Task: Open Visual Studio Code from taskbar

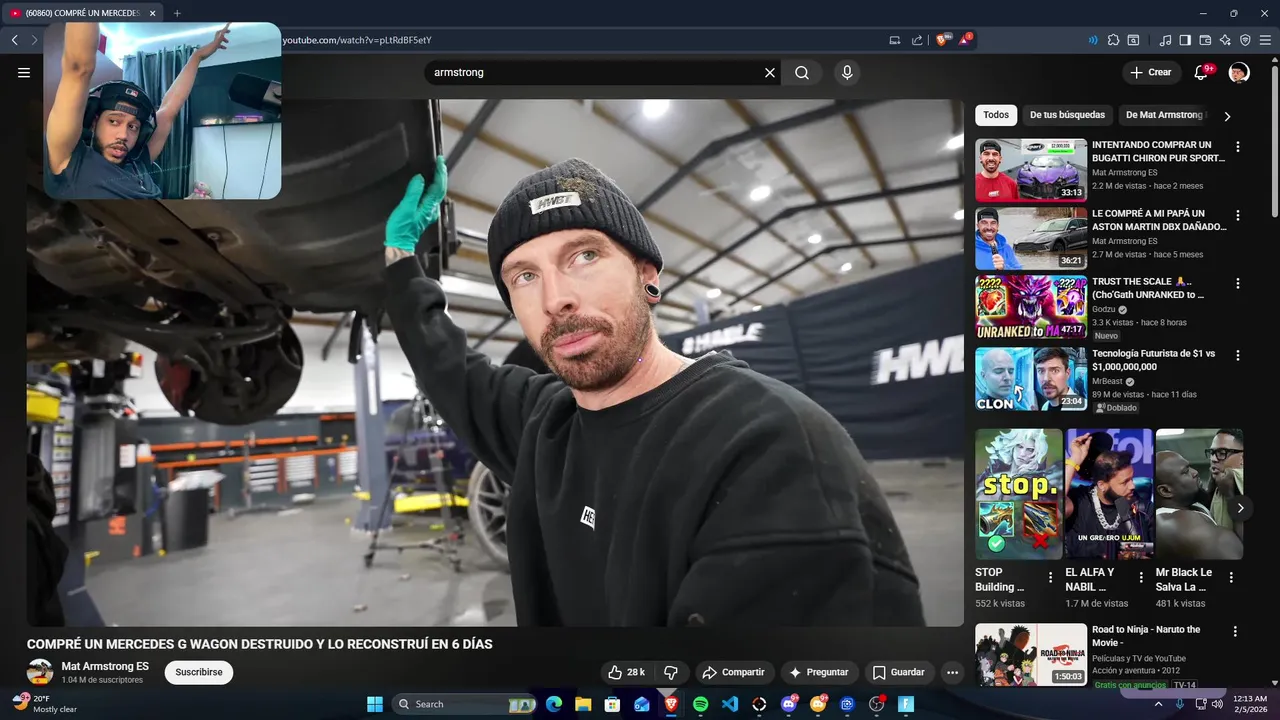Action: point(730,704)
